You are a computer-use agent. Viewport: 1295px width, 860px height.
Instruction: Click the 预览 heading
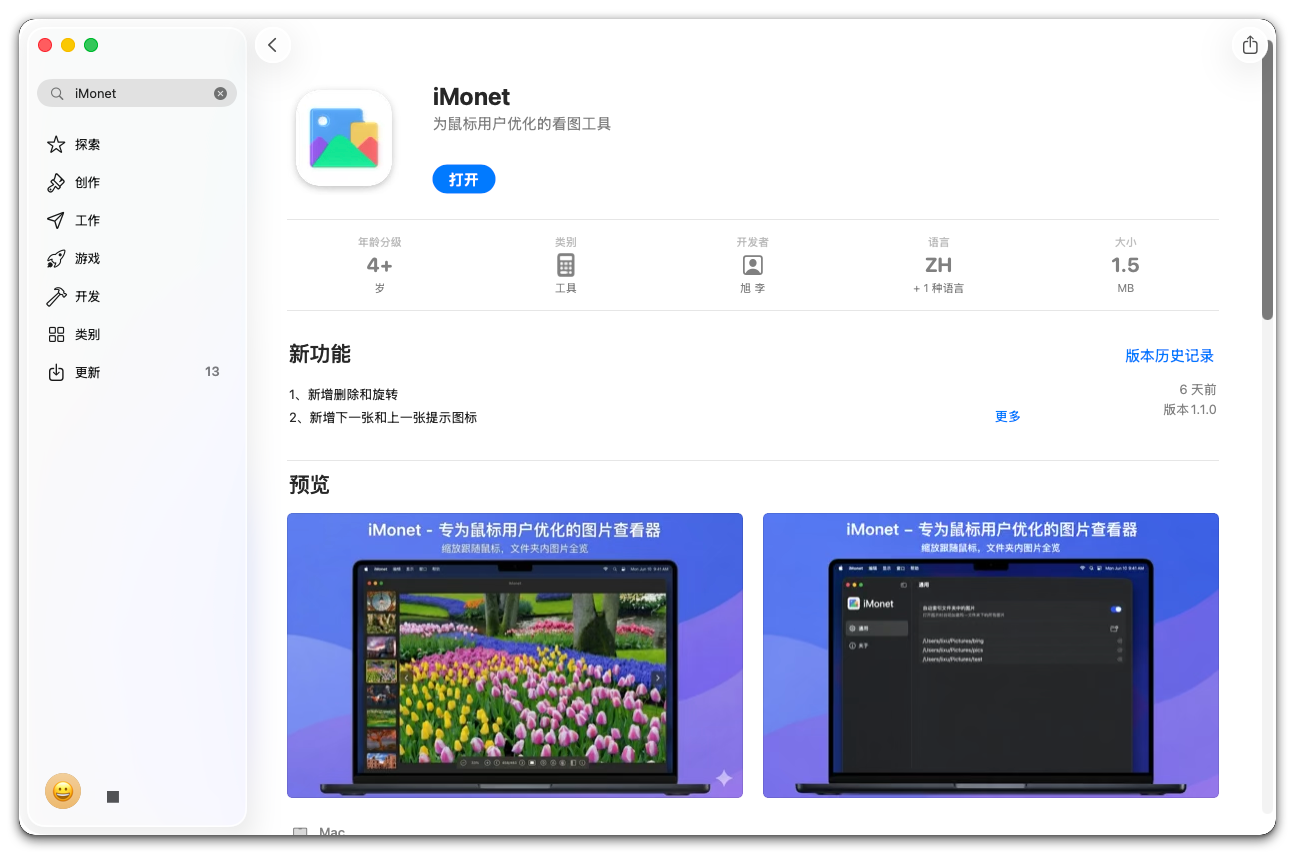(x=309, y=485)
